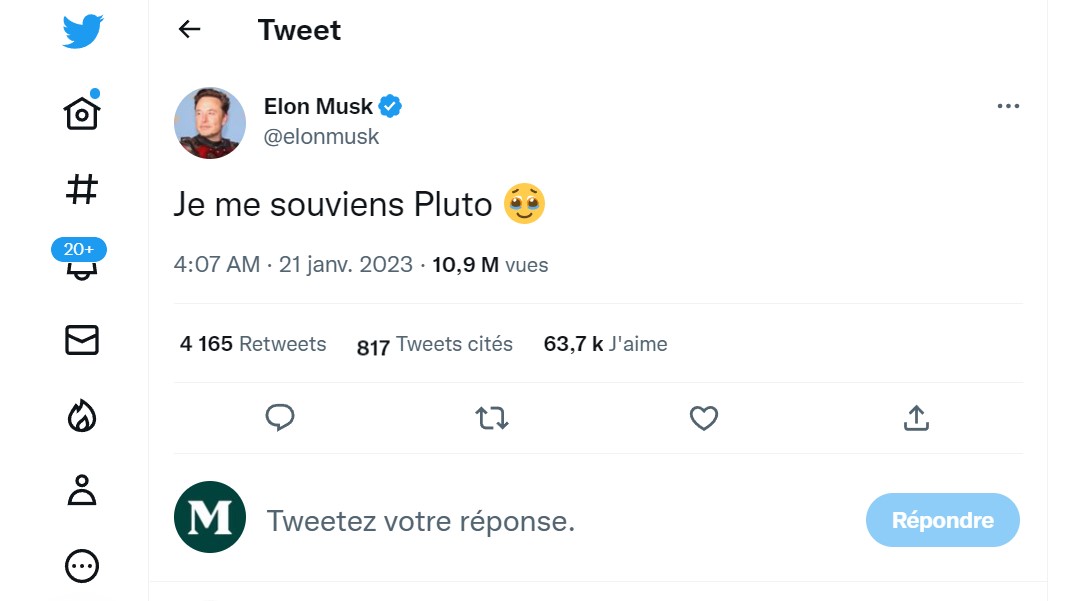
Task: Open Notifications bell with 20+ badge
Action: (x=80, y=263)
